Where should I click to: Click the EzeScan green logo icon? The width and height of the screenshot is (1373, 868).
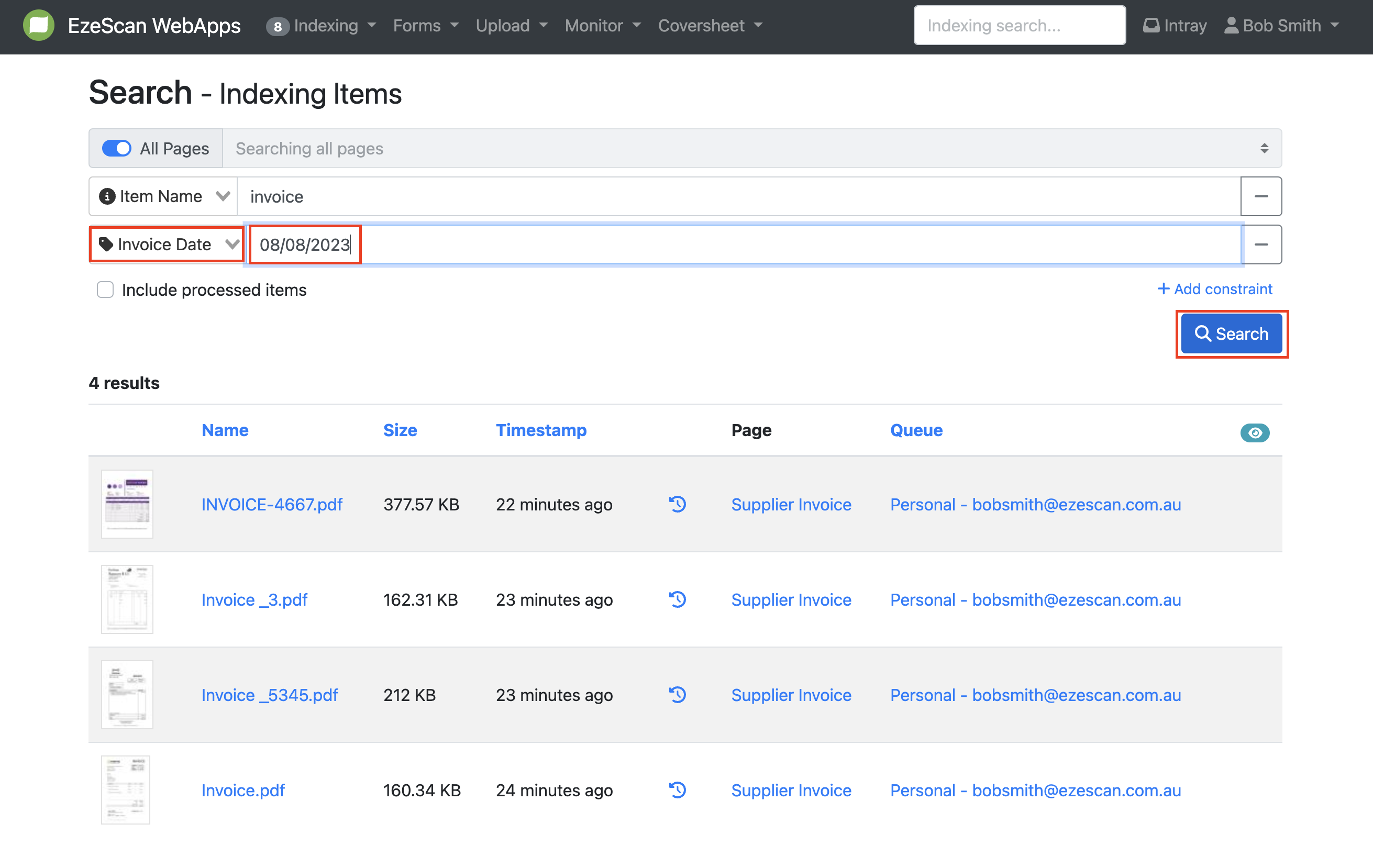click(38, 26)
